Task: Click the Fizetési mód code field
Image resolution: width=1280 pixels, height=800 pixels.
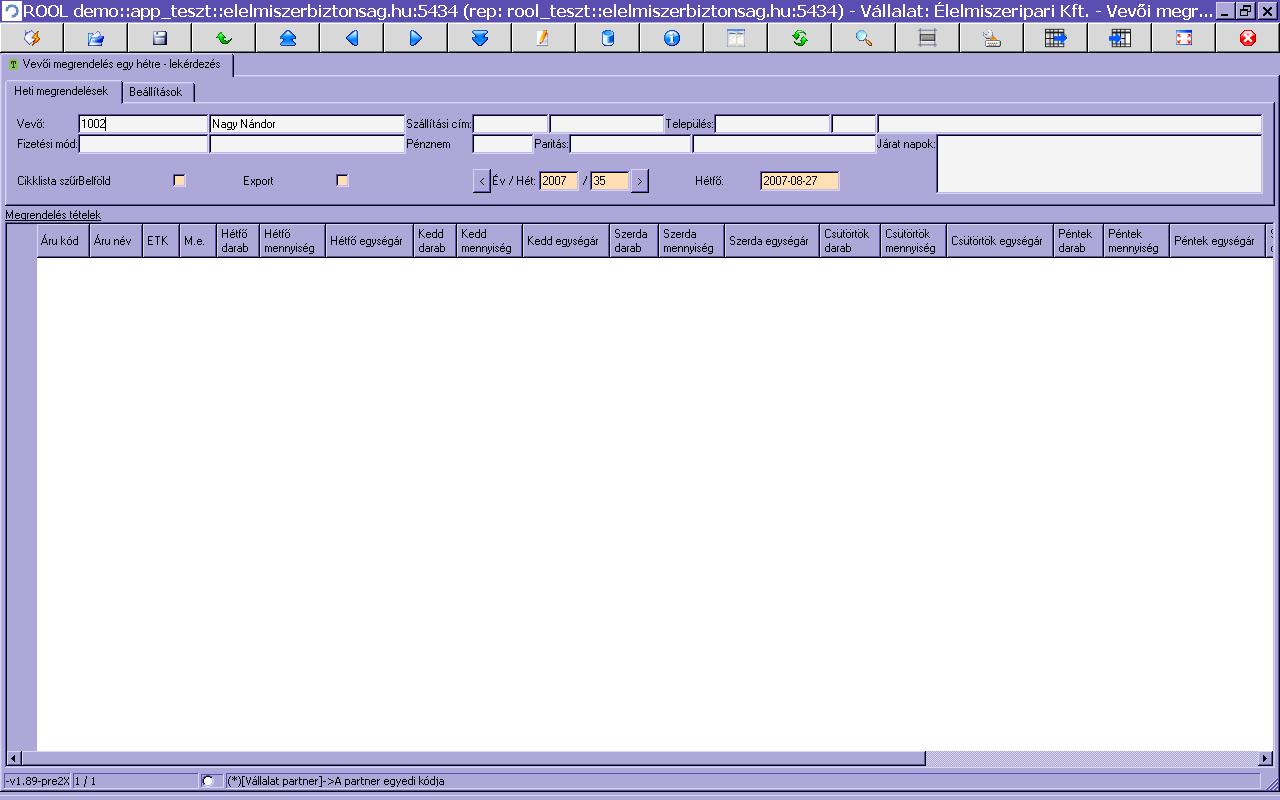Action: [x=143, y=144]
